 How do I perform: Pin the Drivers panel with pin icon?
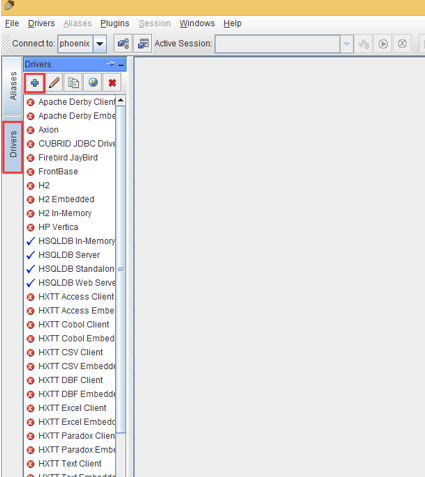coord(111,64)
